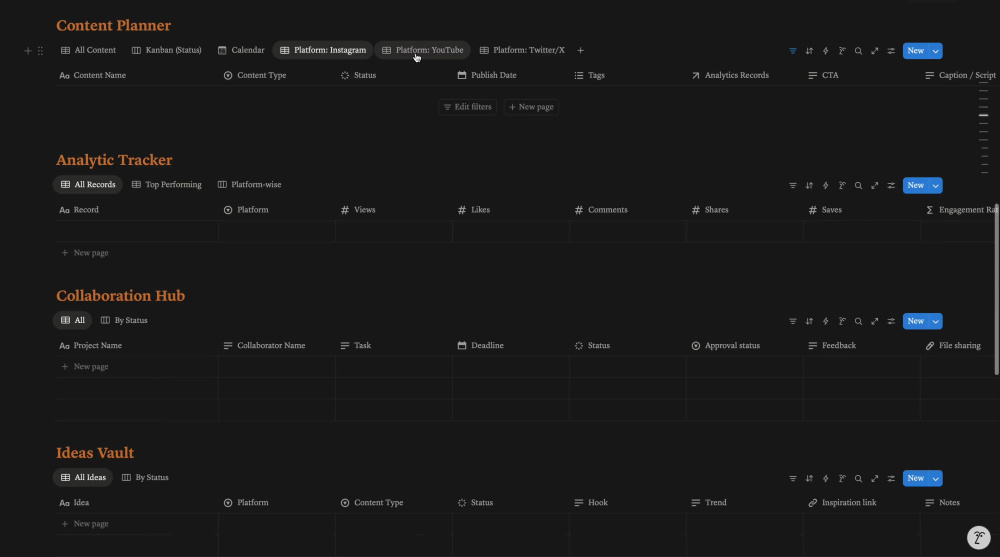1000x557 pixels.
Task: Open By Status view in Collaboration Hub
Action: 124,321
